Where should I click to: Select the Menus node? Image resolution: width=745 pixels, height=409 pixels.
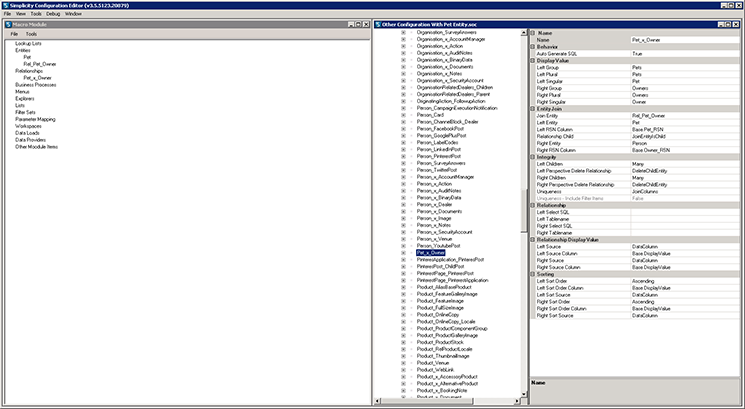tap(22, 92)
